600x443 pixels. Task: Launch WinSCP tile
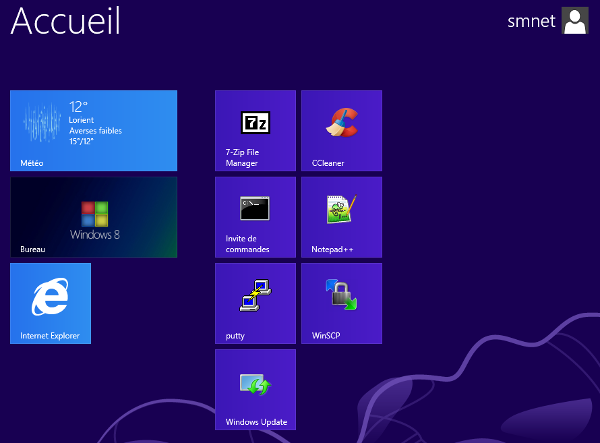pos(341,303)
